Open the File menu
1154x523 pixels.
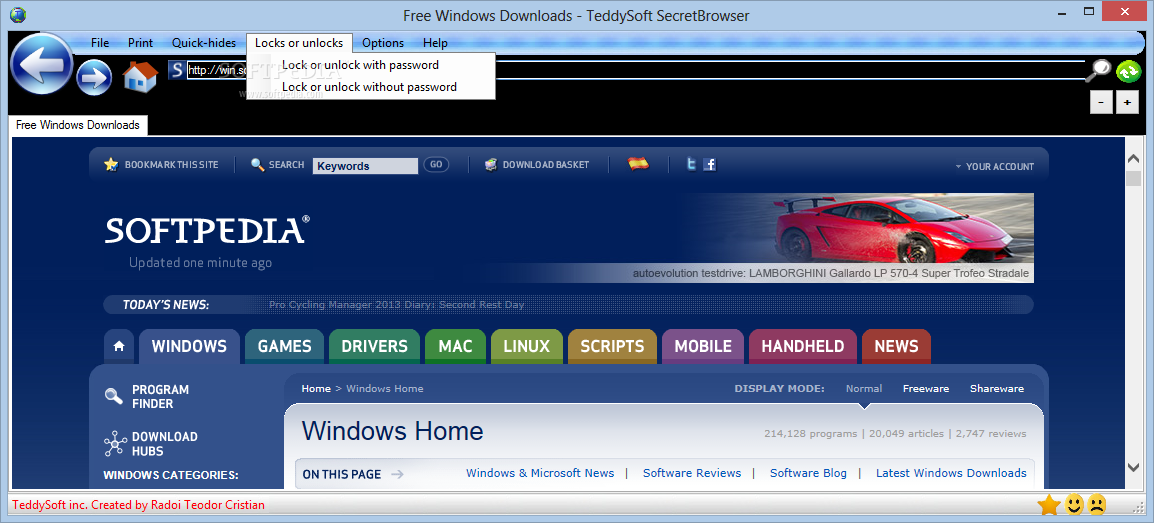point(100,43)
